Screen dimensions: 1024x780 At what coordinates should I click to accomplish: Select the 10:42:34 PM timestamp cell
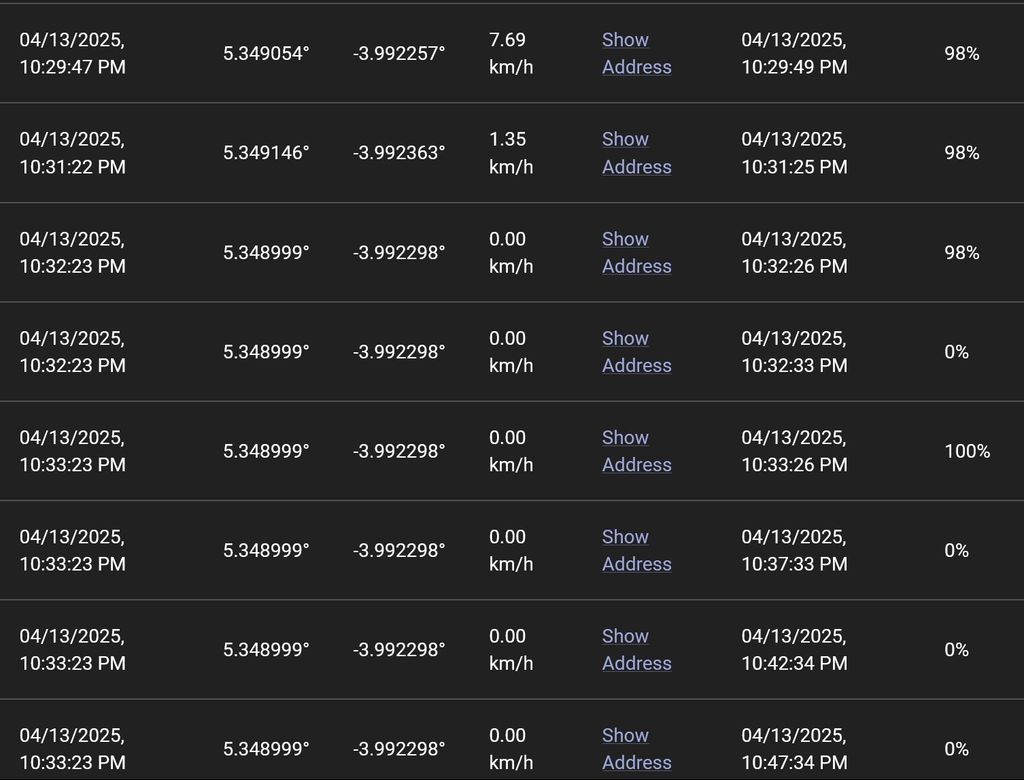[x=794, y=649]
